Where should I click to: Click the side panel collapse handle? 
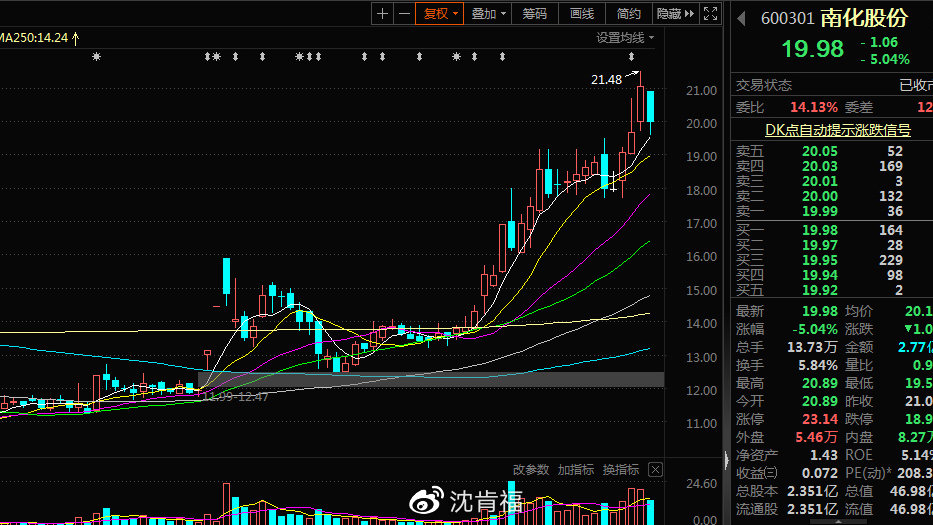point(726,460)
